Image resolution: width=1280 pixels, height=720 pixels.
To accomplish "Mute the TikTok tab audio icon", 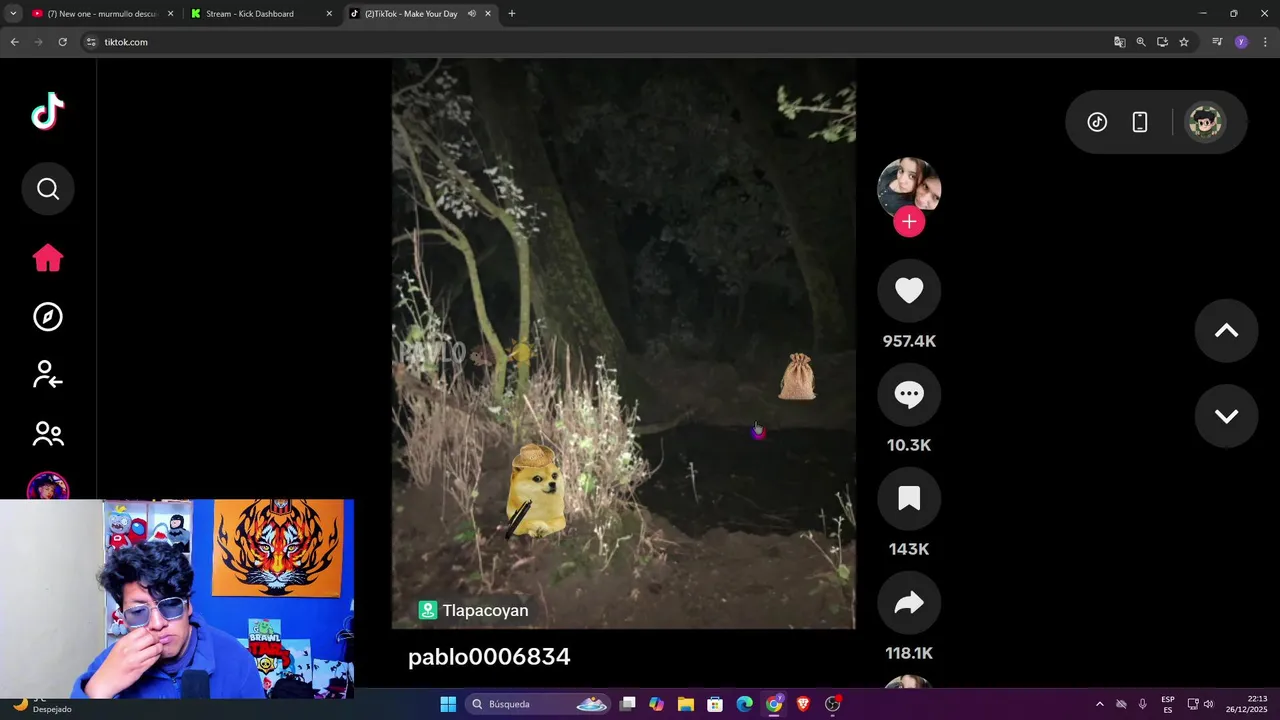I will click(471, 14).
